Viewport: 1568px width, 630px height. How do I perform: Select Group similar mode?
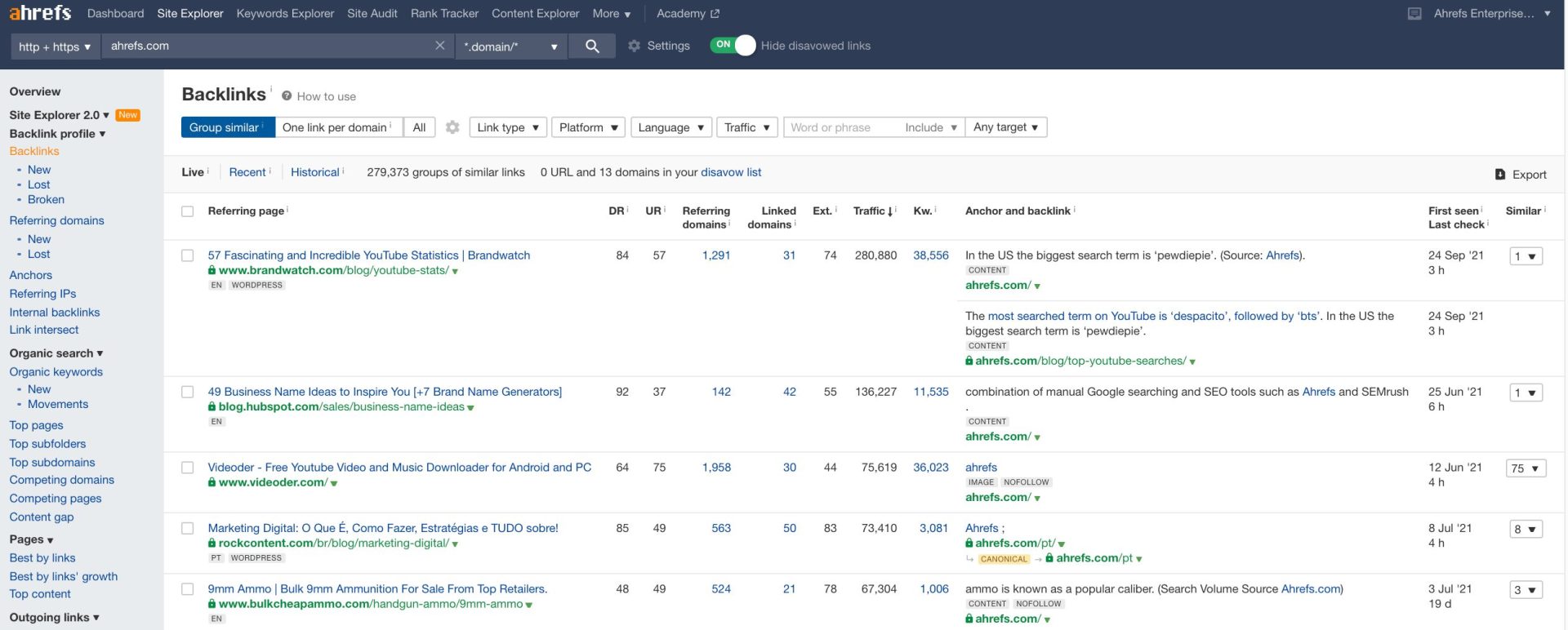228,127
